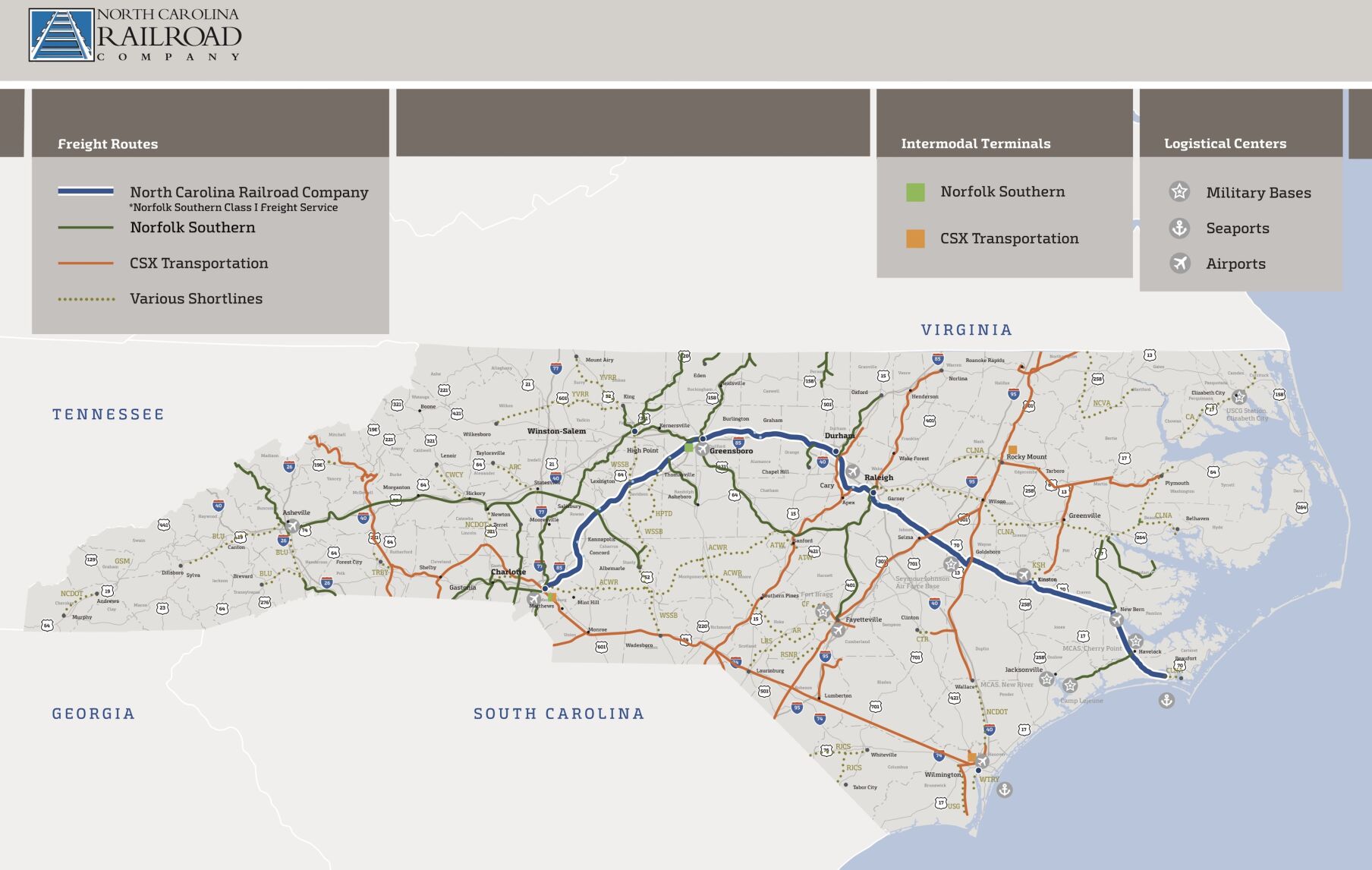Click the seaport anchor near Morehead City
Screen dimensions: 1372x870
click(x=1166, y=700)
